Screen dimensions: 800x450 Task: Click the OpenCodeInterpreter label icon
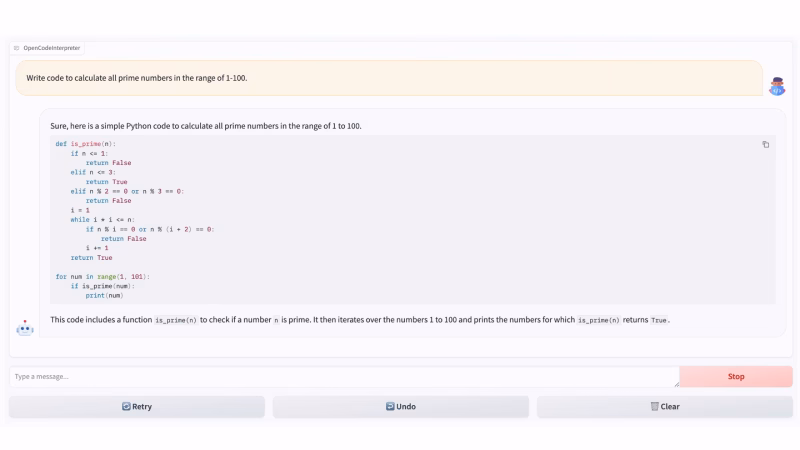(16, 48)
